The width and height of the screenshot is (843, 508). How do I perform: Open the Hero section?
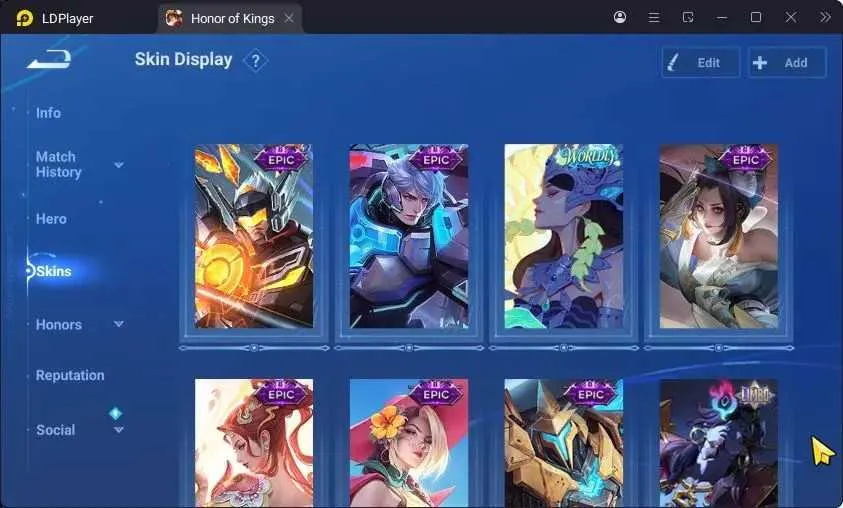(x=51, y=219)
